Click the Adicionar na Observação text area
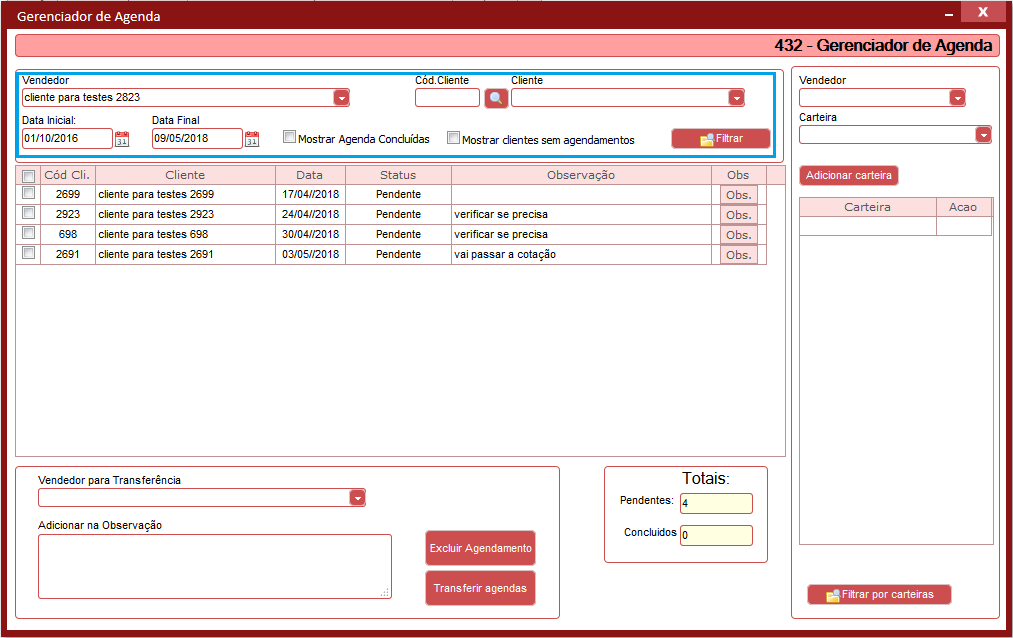 coord(214,566)
